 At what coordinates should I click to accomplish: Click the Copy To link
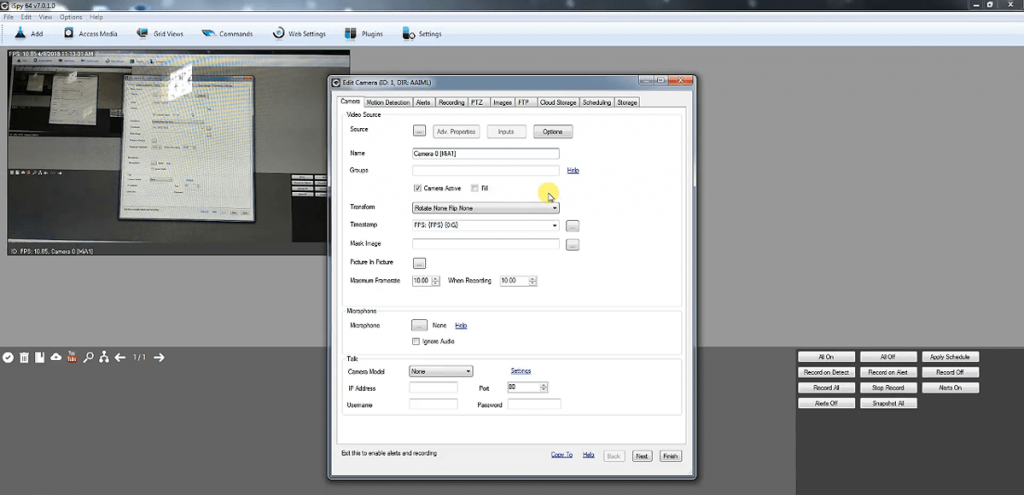[562, 455]
